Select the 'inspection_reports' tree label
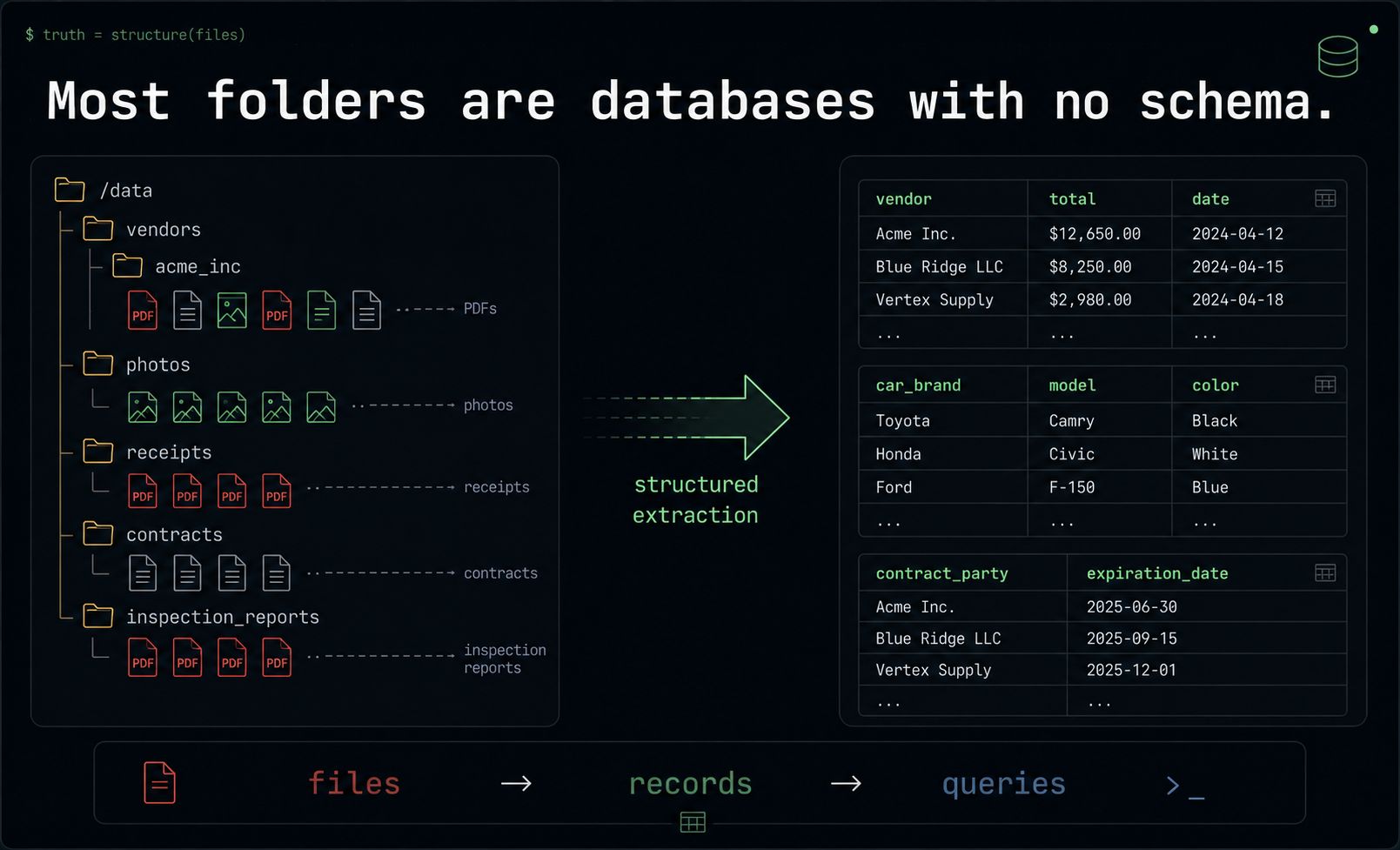Screen dimensions: 1400x850 tap(223, 617)
